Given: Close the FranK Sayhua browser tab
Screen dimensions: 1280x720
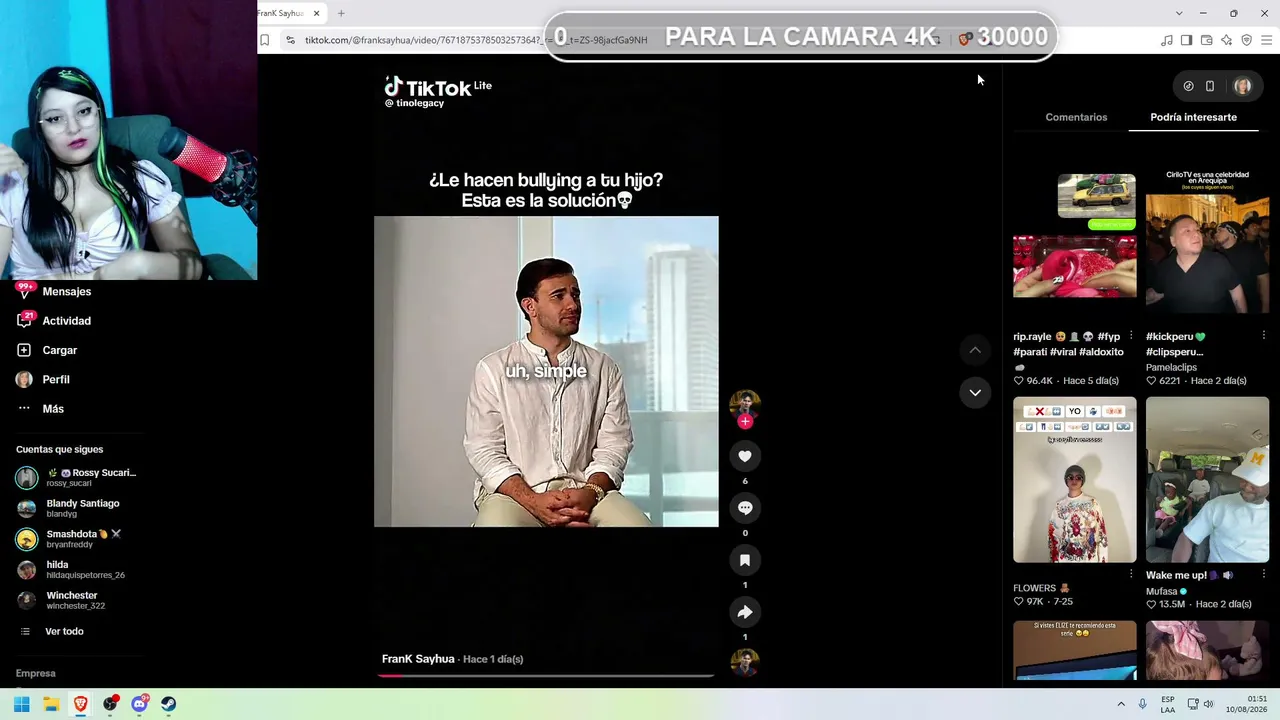Looking at the screenshot, I should pyautogui.click(x=316, y=13).
